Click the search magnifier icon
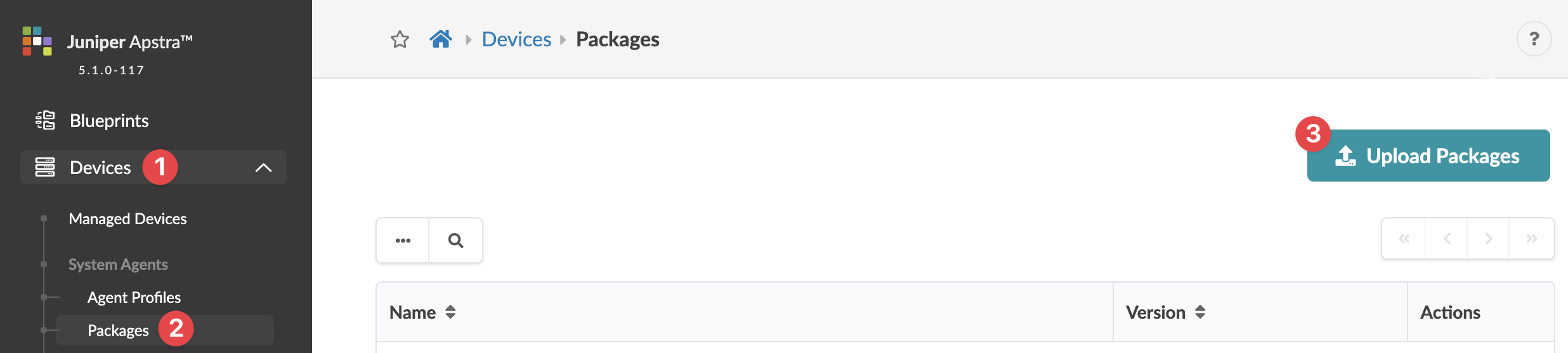The image size is (1568, 353). pos(455,241)
